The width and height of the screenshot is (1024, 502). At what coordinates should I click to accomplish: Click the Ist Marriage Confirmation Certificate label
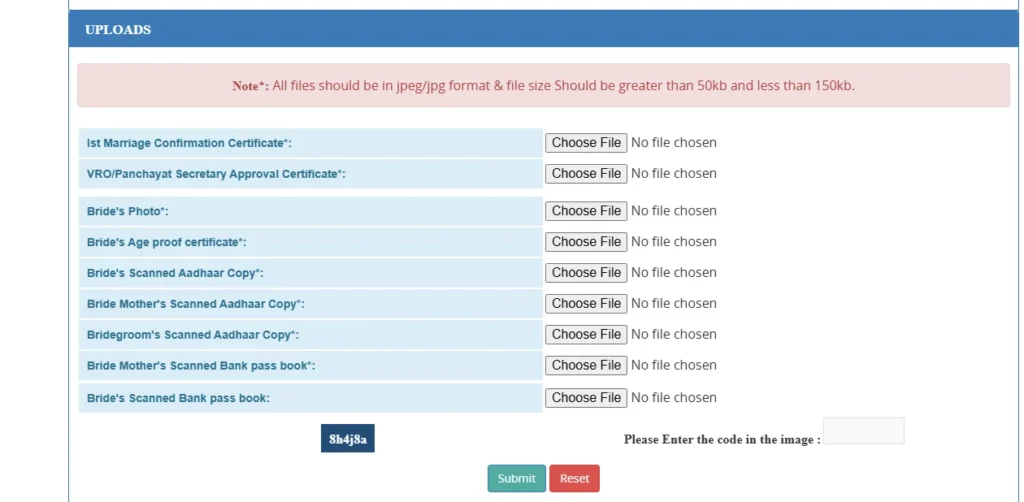click(189, 143)
